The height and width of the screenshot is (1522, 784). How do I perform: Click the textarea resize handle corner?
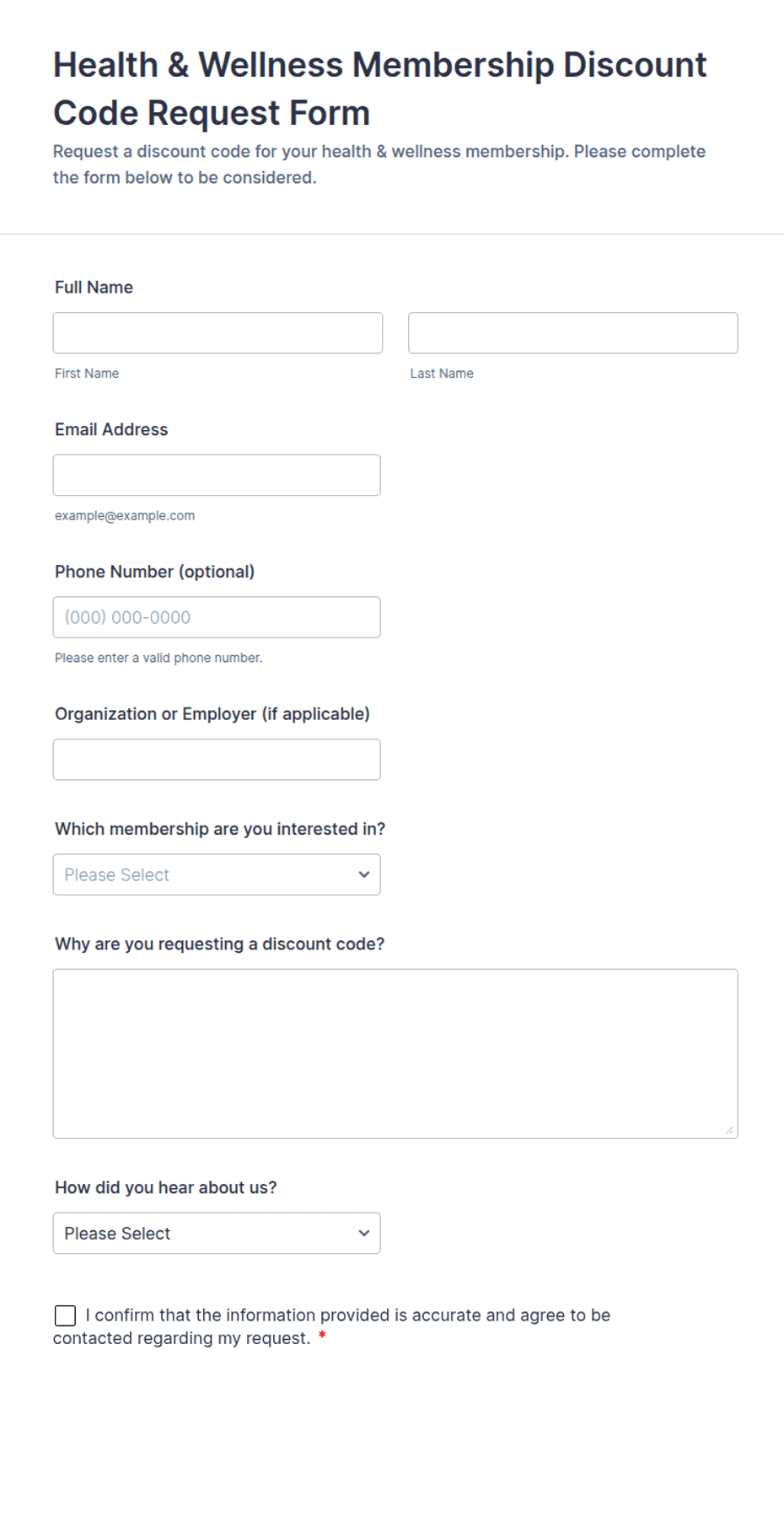coord(730,1131)
